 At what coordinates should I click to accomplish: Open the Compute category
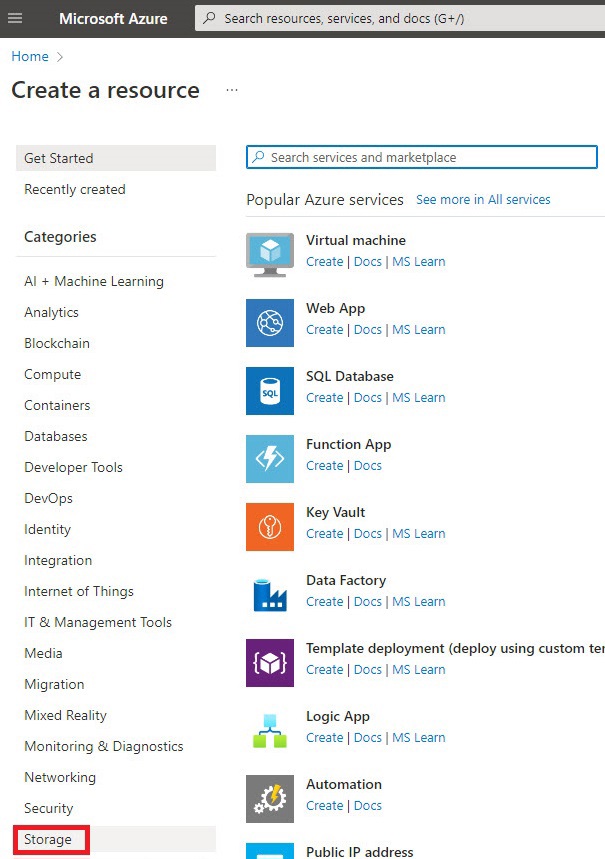(x=53, y=374)
